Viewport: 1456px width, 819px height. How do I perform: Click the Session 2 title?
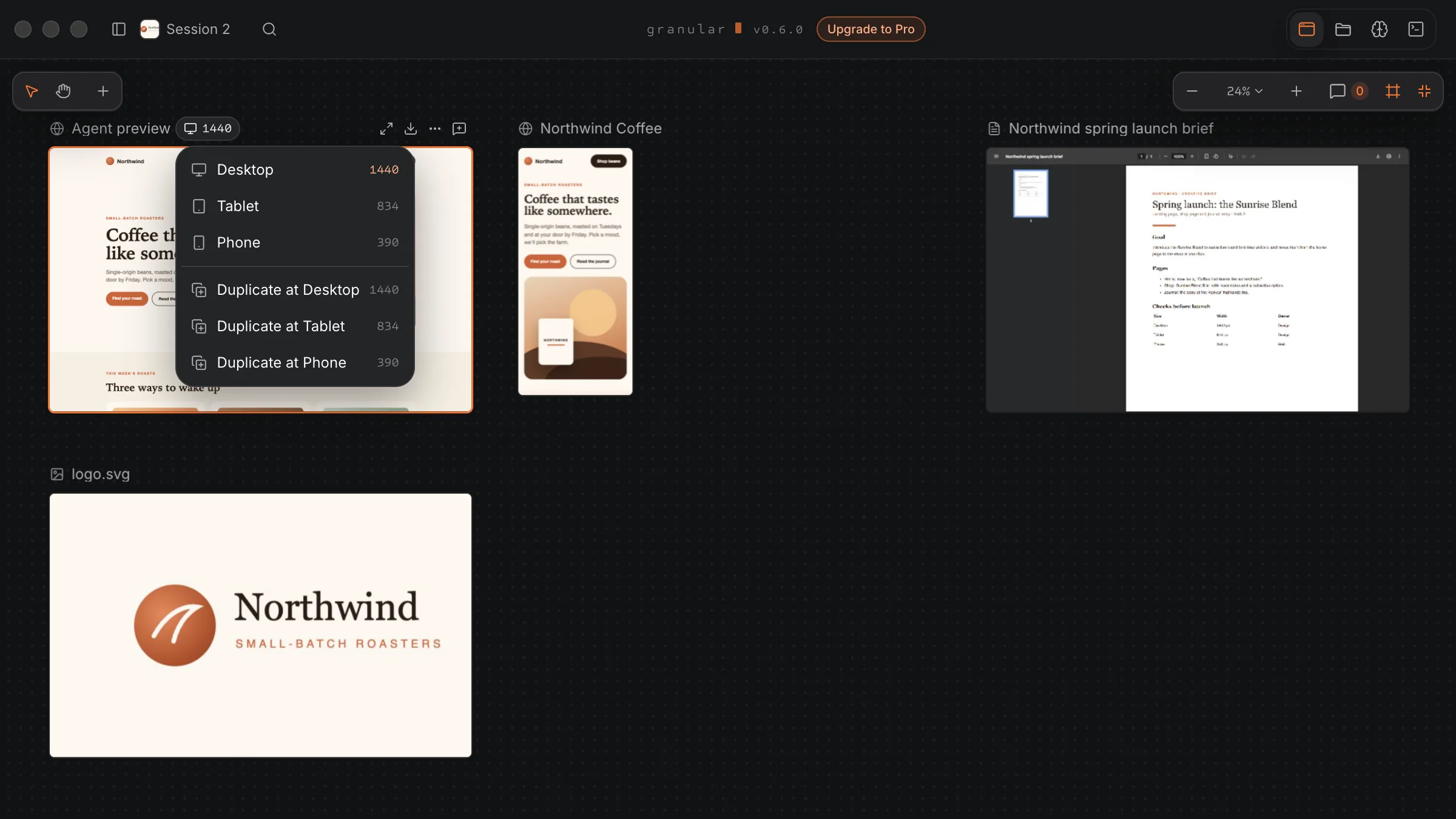tap(198, 29)
